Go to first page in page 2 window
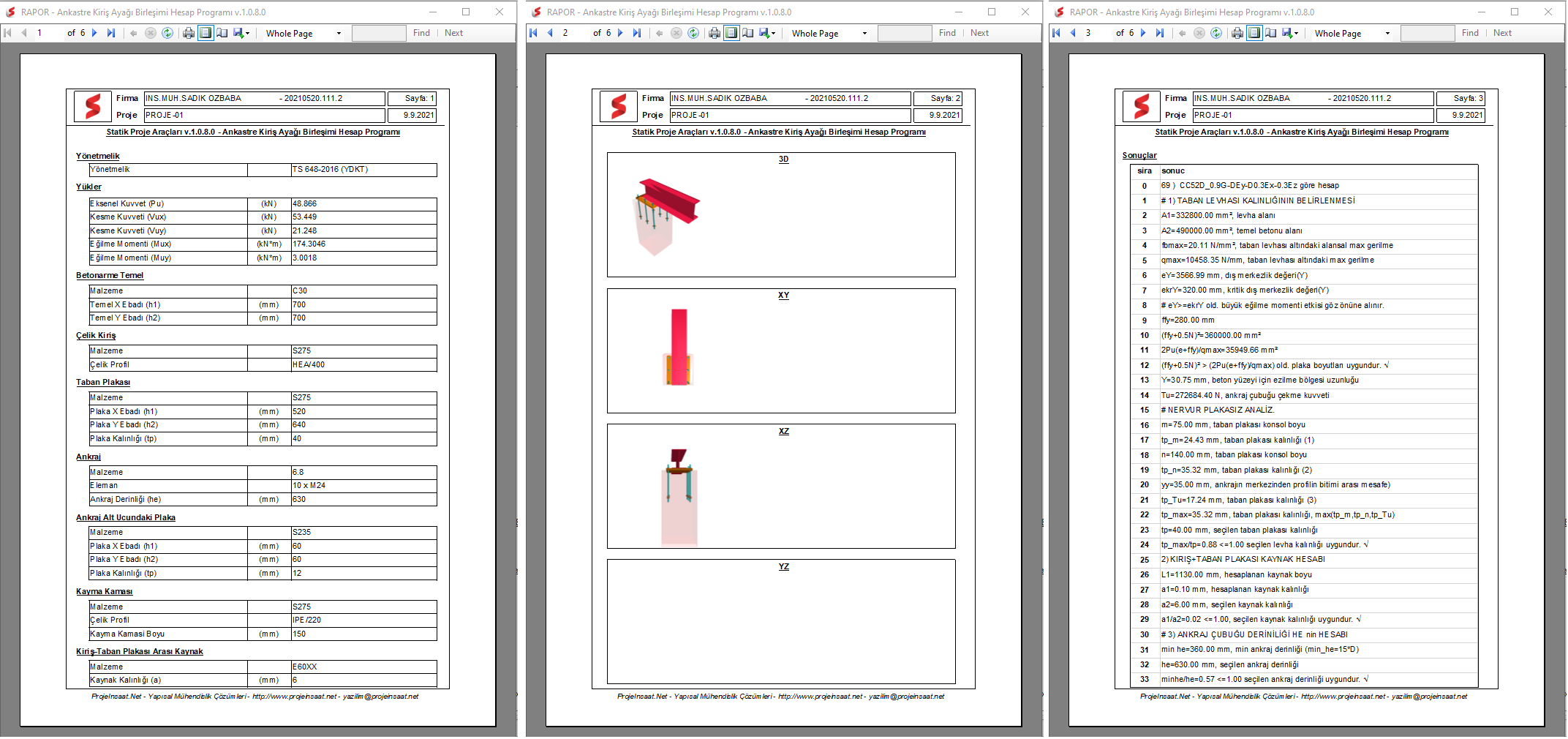Screen dimensions: 1568x739 (534, 33)
